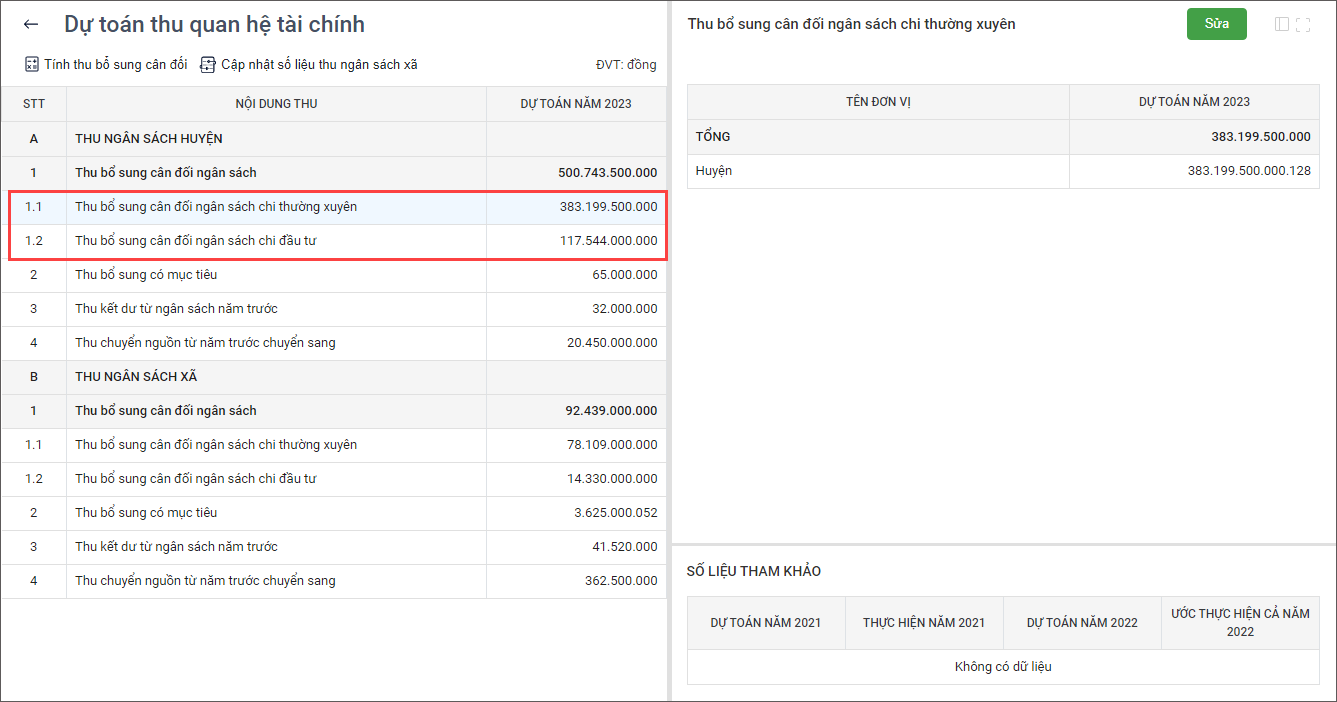This screenshot has width=1337, height=702.
Task: Click the THU NGÂN SÁCH HUYỆN section header
Action: (149, 139)
